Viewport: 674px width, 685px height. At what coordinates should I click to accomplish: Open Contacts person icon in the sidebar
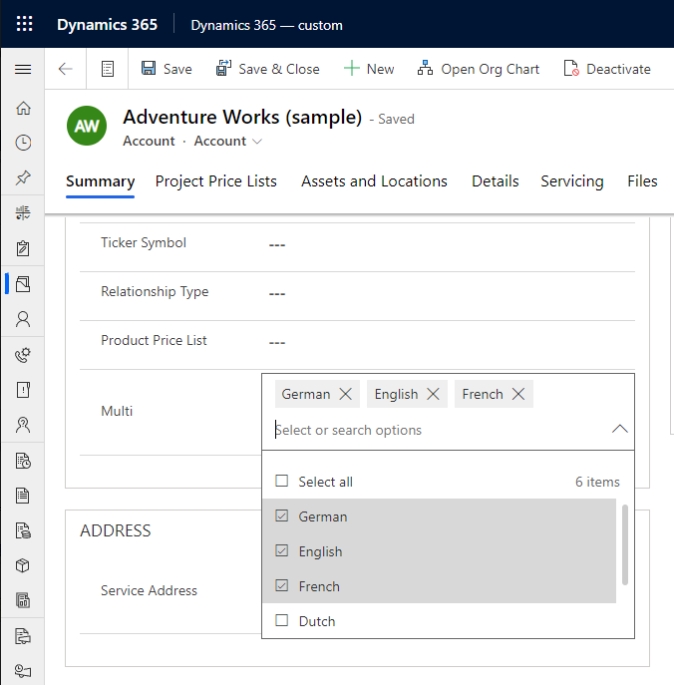pos(23,319)
